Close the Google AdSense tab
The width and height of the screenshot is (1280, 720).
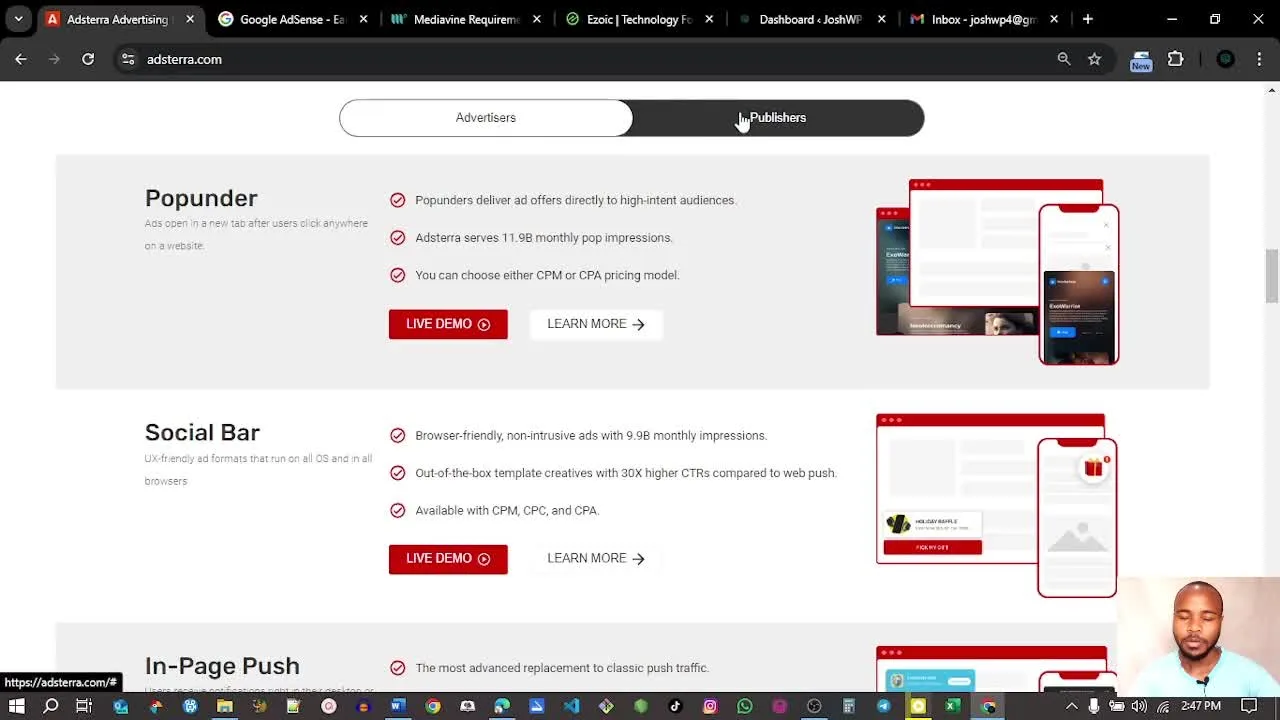click(363, 19)
